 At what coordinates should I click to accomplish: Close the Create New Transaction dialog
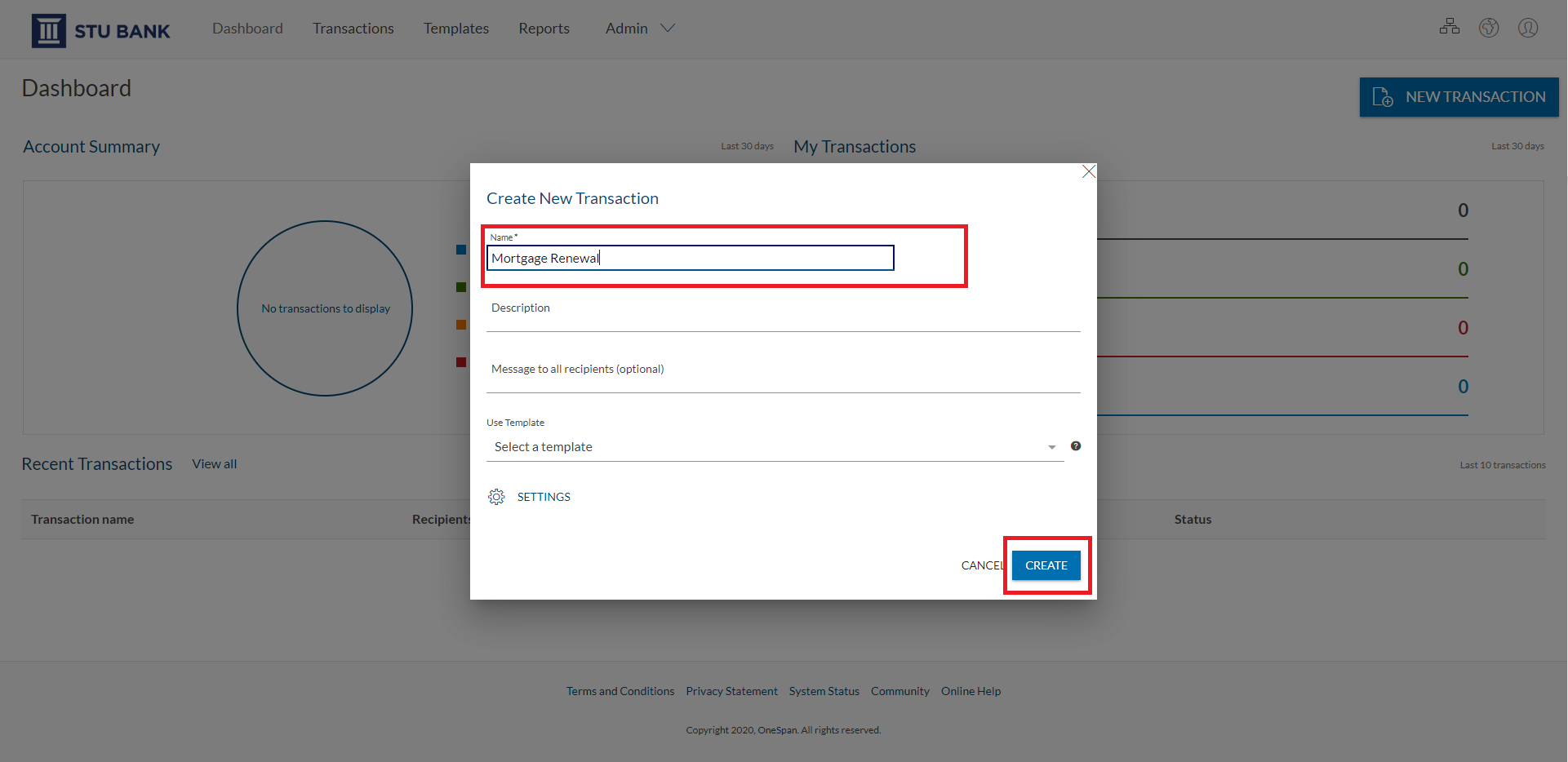(1088, 171)
